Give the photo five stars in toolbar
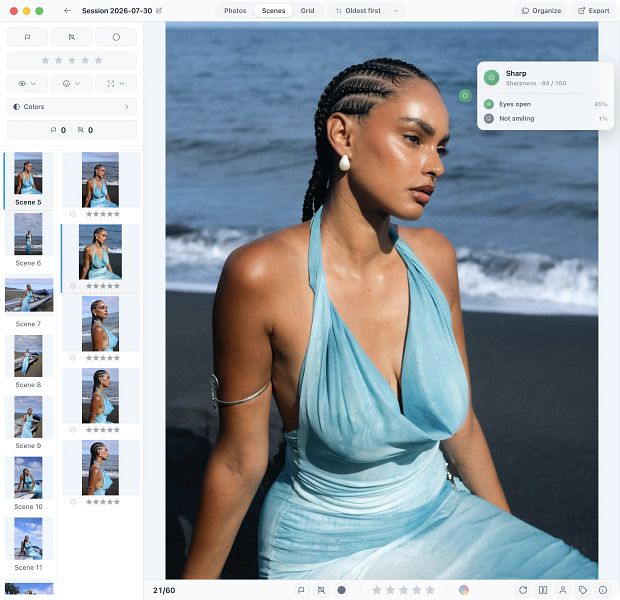This screenshot has height=600, width=620. pos(430,590)
